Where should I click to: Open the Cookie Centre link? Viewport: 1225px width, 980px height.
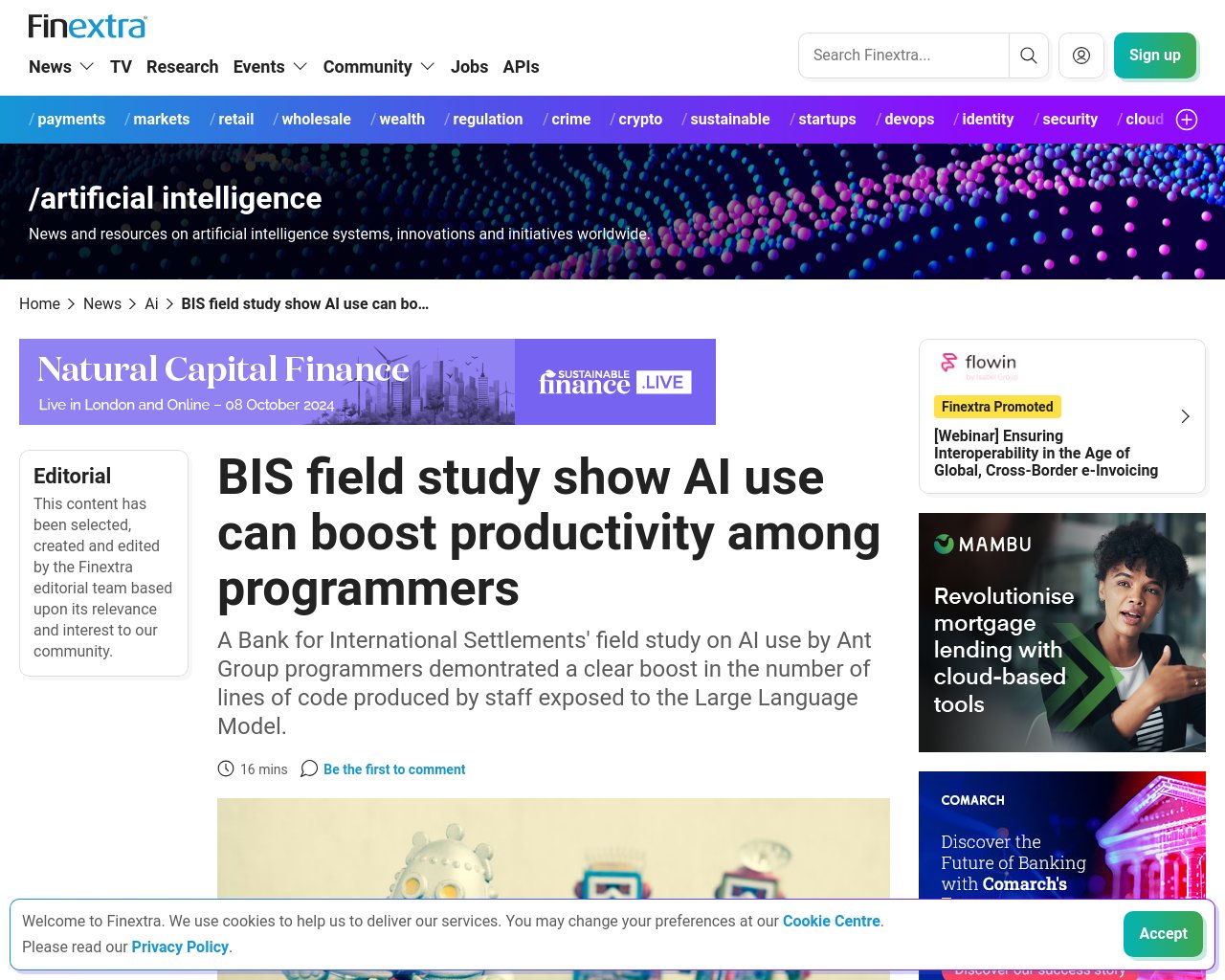(x=832, y=921)
